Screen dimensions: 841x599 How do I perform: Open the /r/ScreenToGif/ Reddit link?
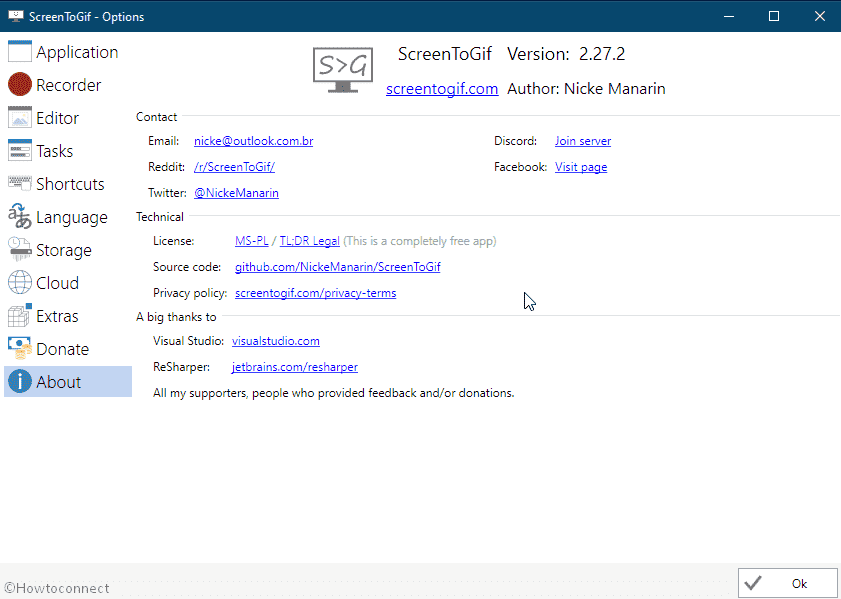click(x=234, y=167)
